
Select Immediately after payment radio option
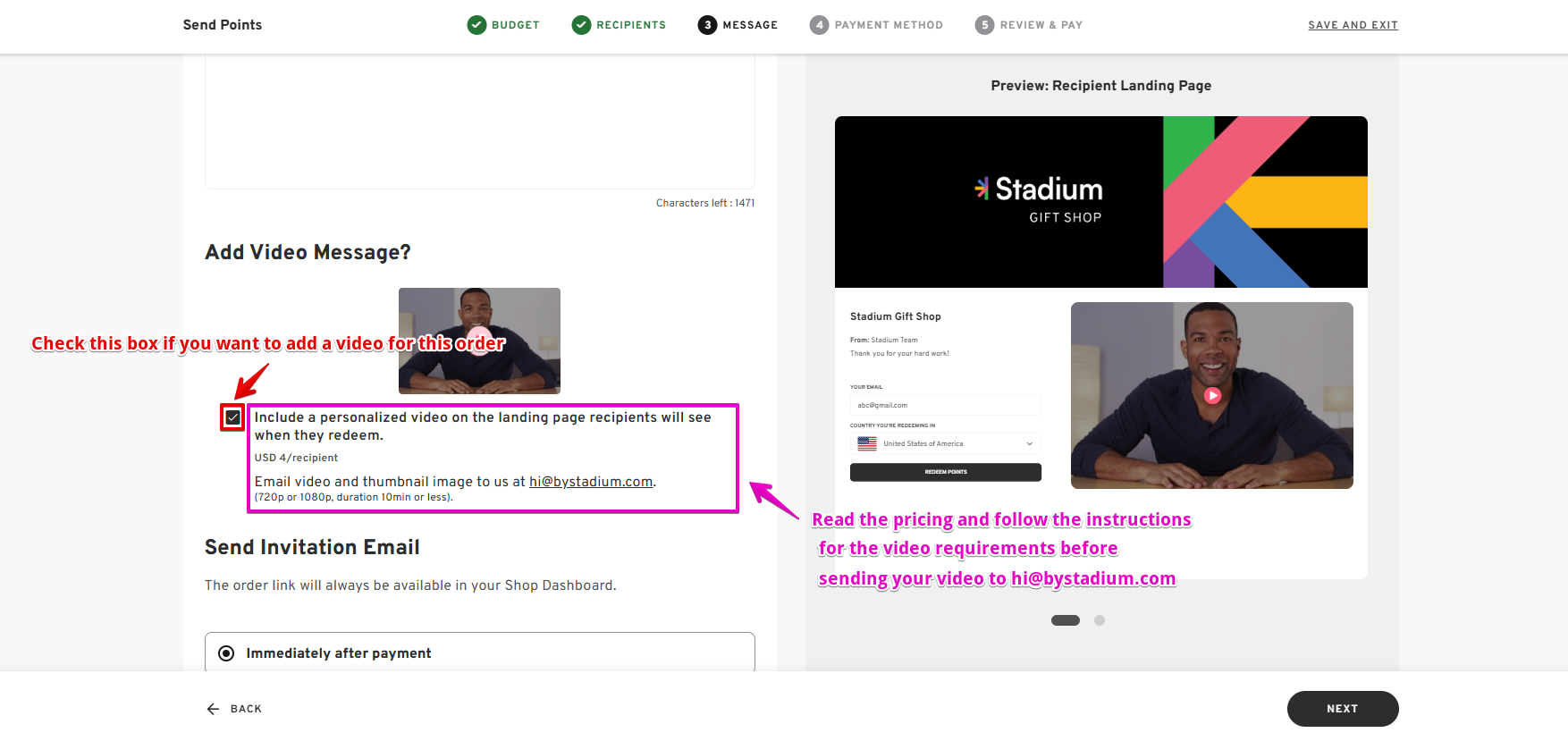227,653
